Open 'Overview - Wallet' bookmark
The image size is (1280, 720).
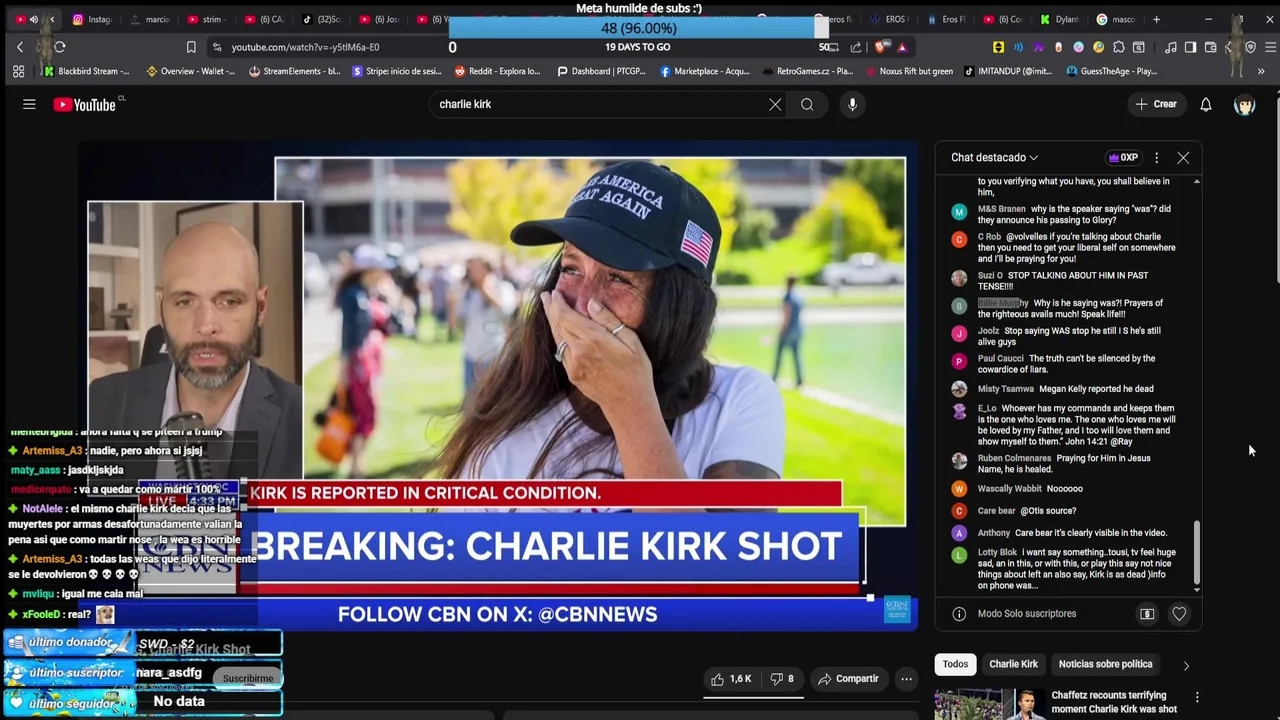(x=190, y=71)
